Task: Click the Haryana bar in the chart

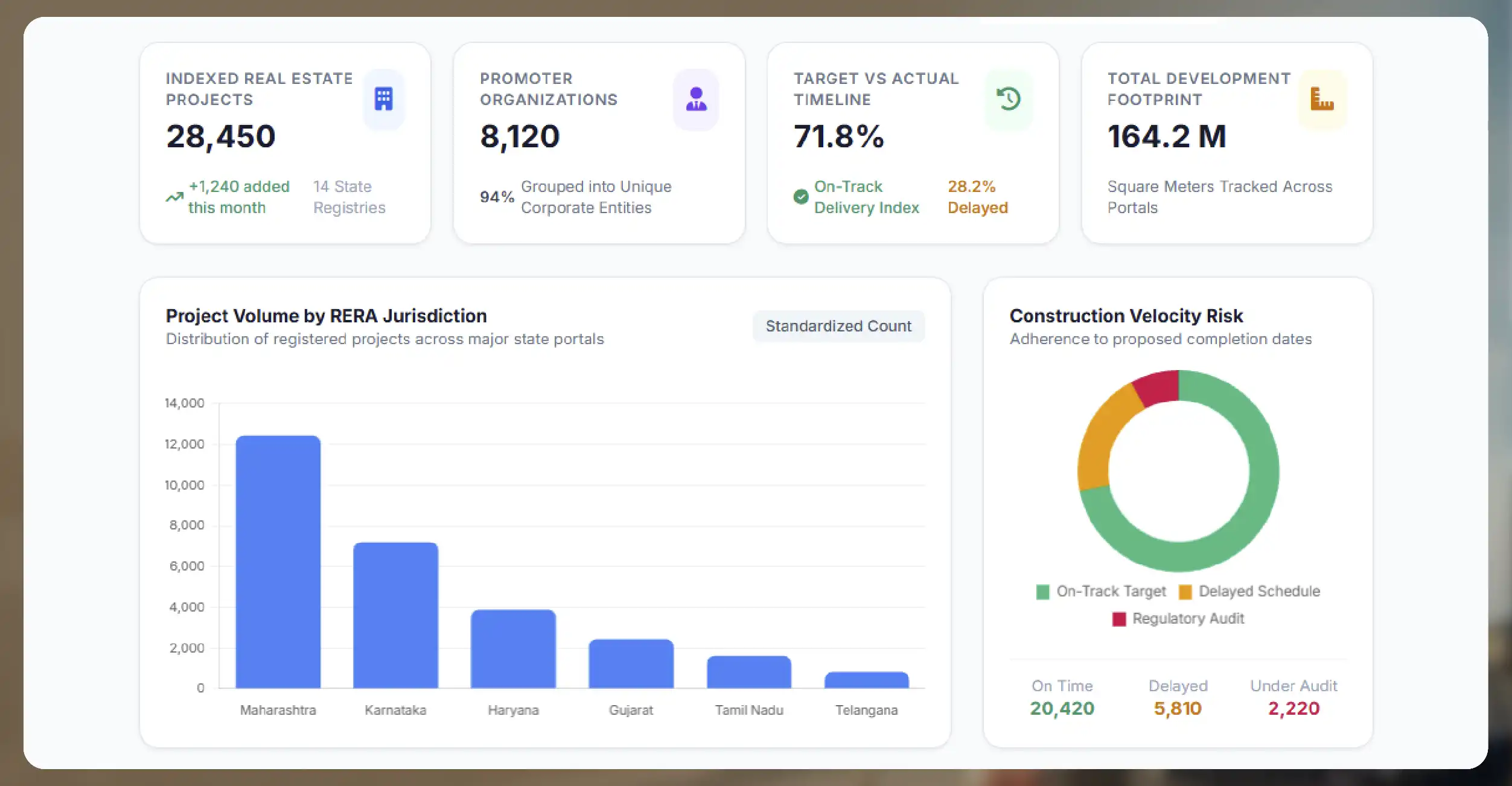Action: tap(513, 648)
